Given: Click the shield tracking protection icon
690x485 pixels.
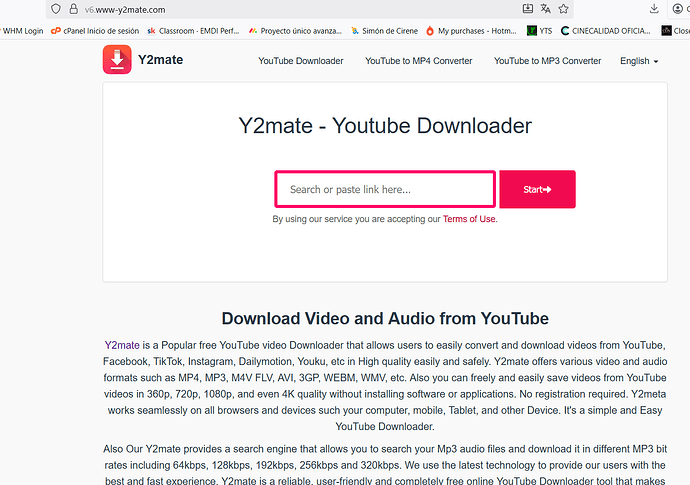Looking at the screenshot, I should pos(55,9).
